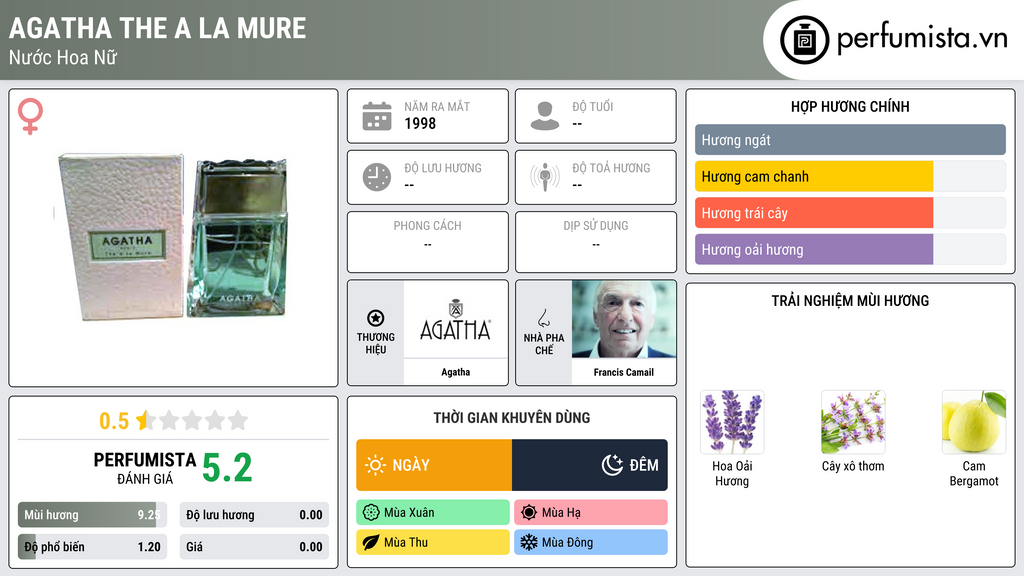Click the Hương ngát accord bar
Image resolution: width=1024 pixels, height=576 pixels.
tap(850, 140)
